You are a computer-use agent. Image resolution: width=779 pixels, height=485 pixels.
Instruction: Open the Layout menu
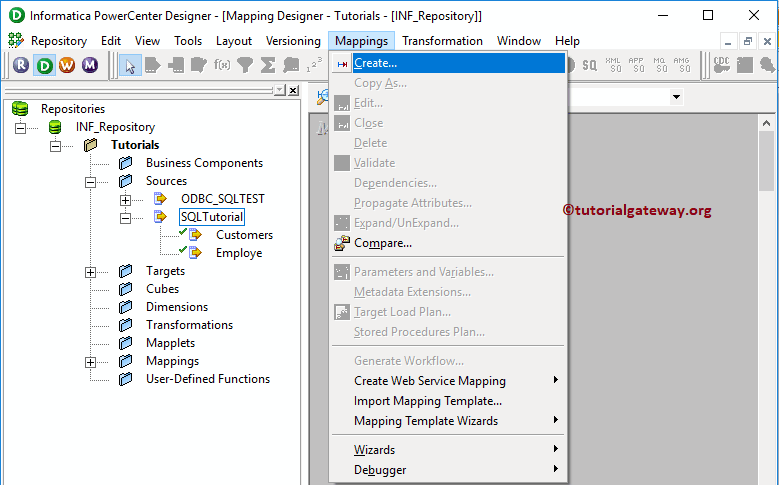[x=234, y=41]
